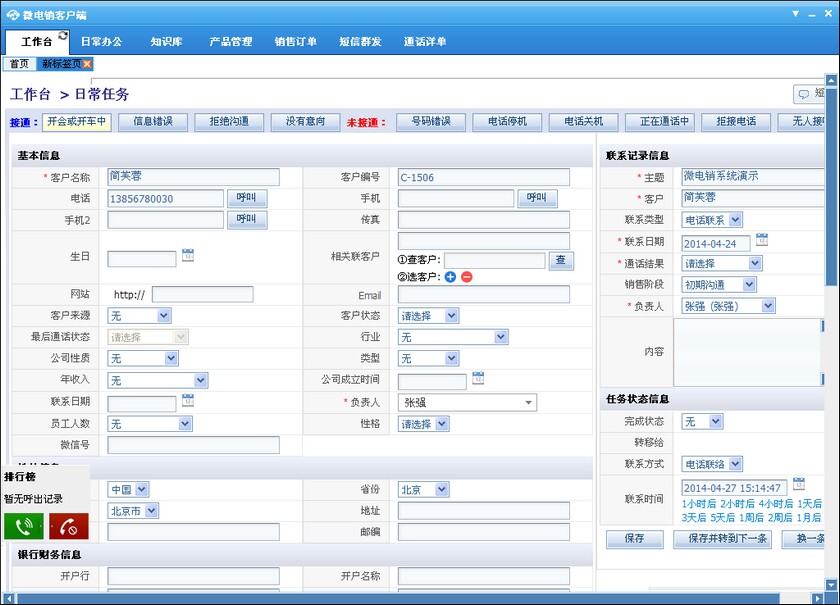Mark call as 号码错误
The width and height of the screenshot is (840, 605).
pos(431,122)
